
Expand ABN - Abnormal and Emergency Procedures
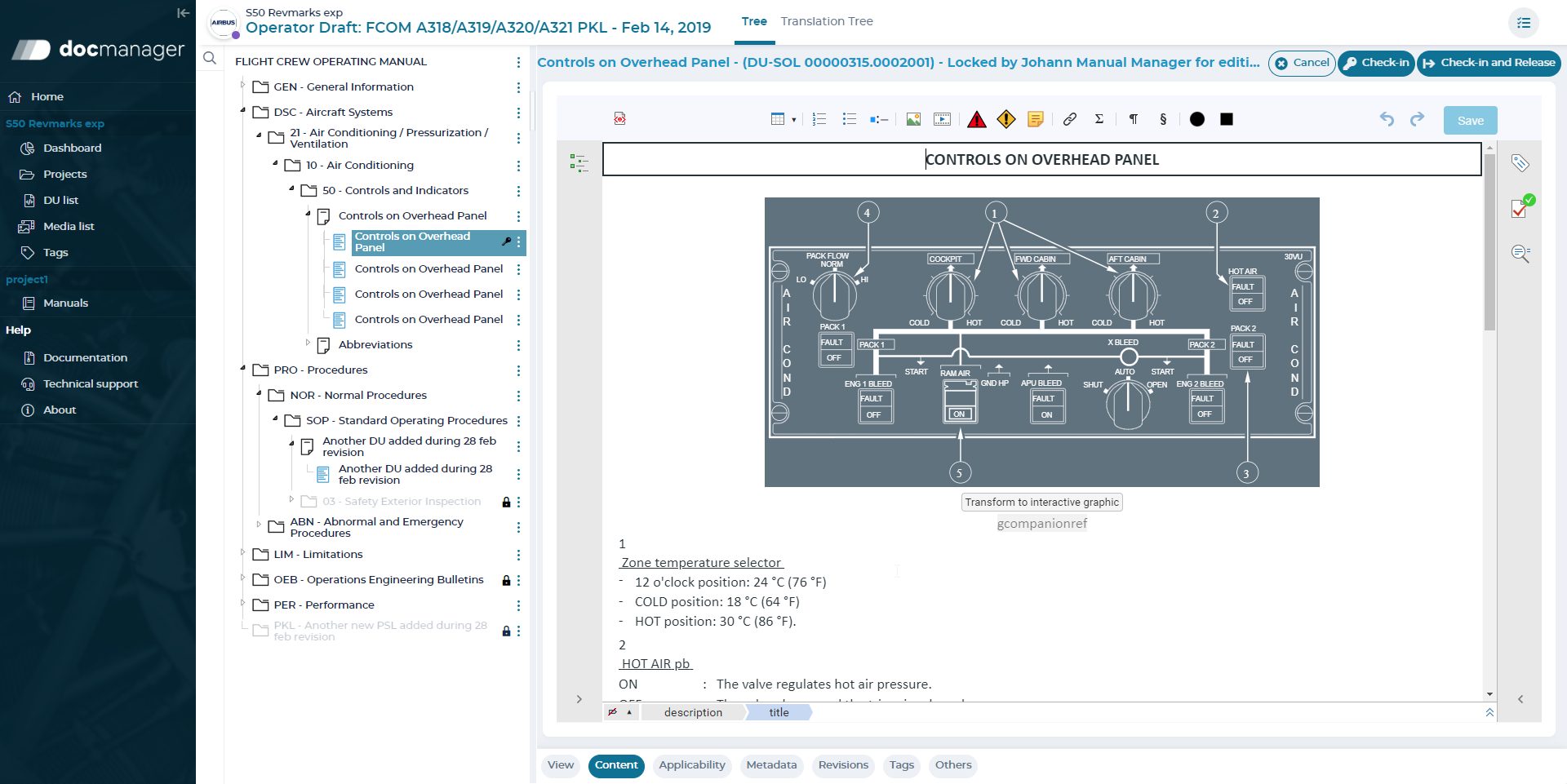click(x=259, y=525)
